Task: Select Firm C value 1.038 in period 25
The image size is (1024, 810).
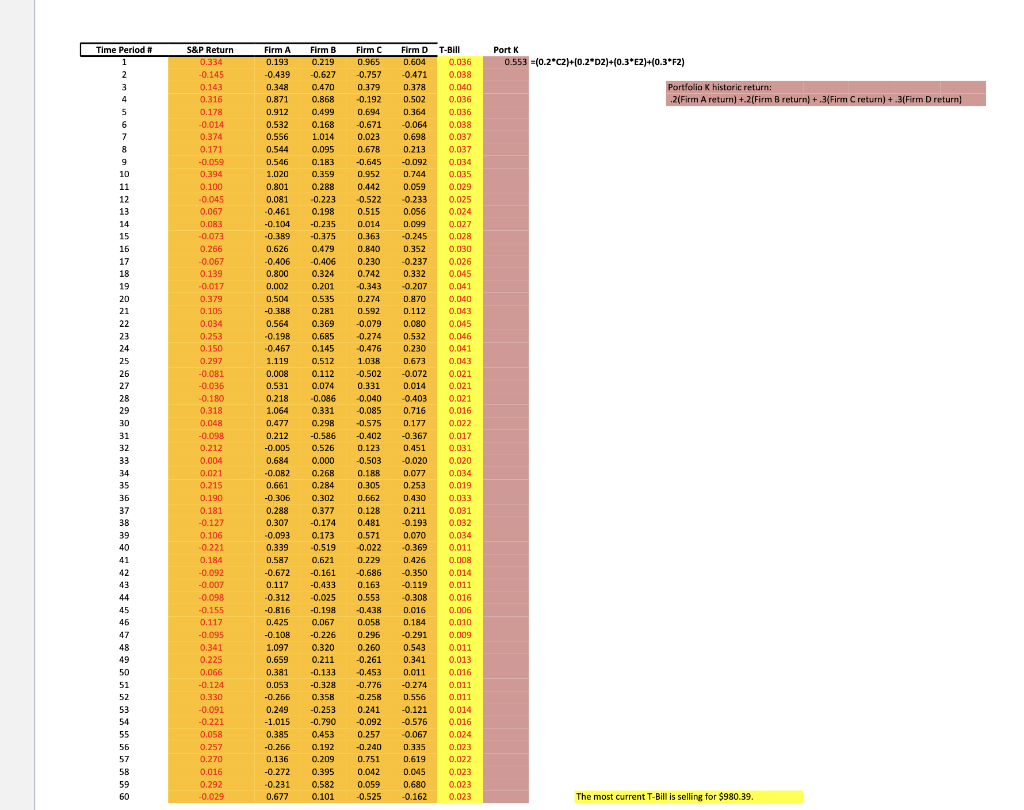Action: (368, 361)
